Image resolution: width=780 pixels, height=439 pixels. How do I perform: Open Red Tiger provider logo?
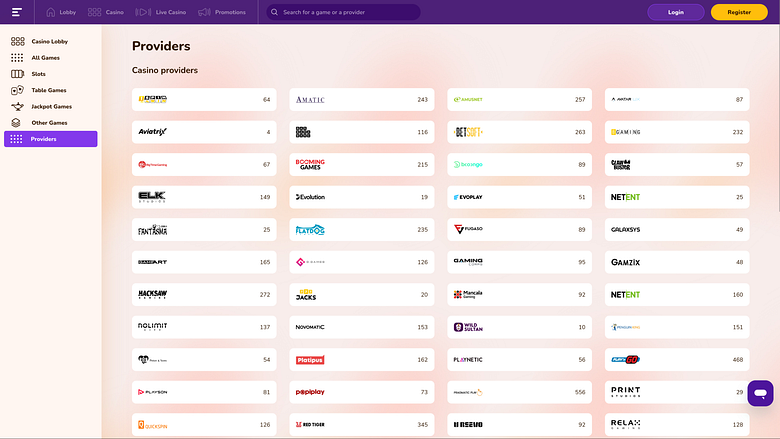(x=310, y=425)
